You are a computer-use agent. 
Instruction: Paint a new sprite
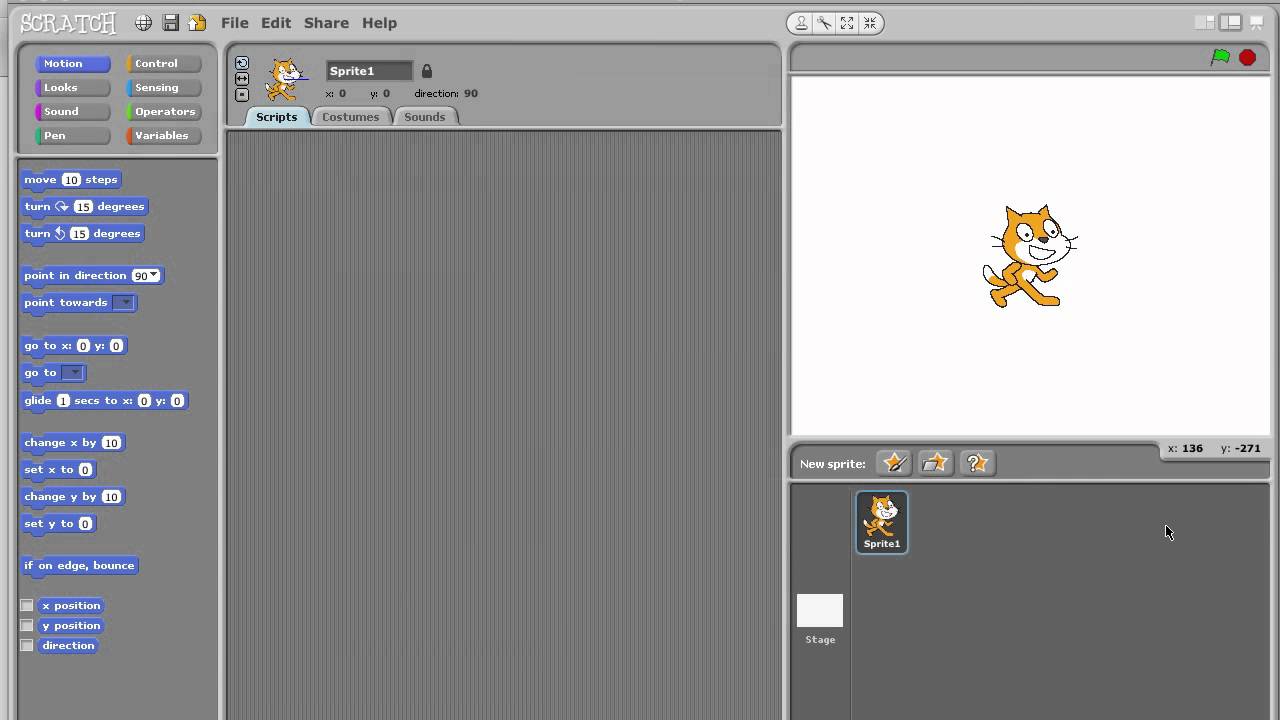click(894, 463)
